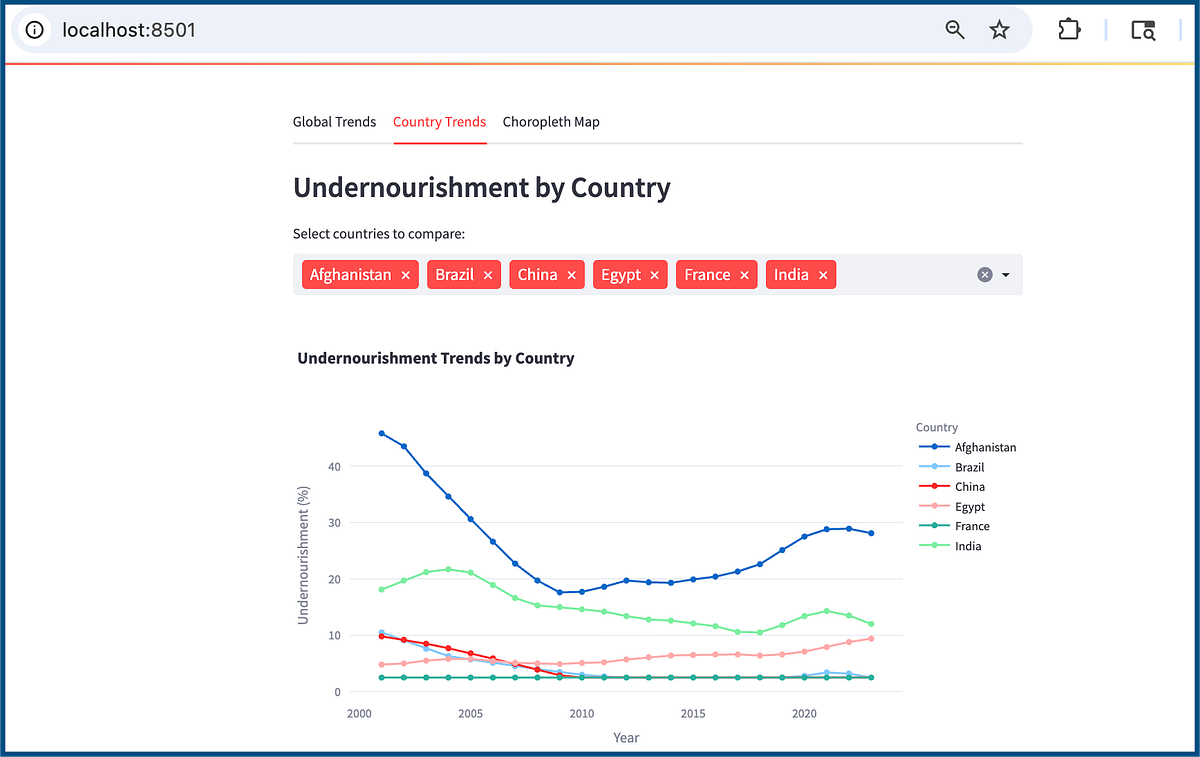Toggle Afghanistan series in the chart legend
The image size is (1200, 757).
[967, 447]
